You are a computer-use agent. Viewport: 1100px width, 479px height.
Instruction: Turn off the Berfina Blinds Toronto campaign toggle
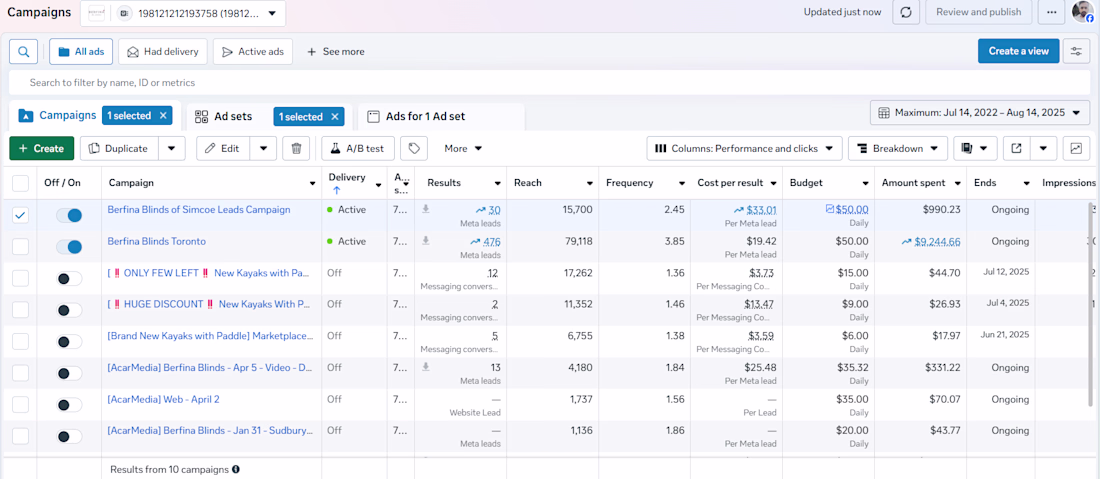click(69, 247)
